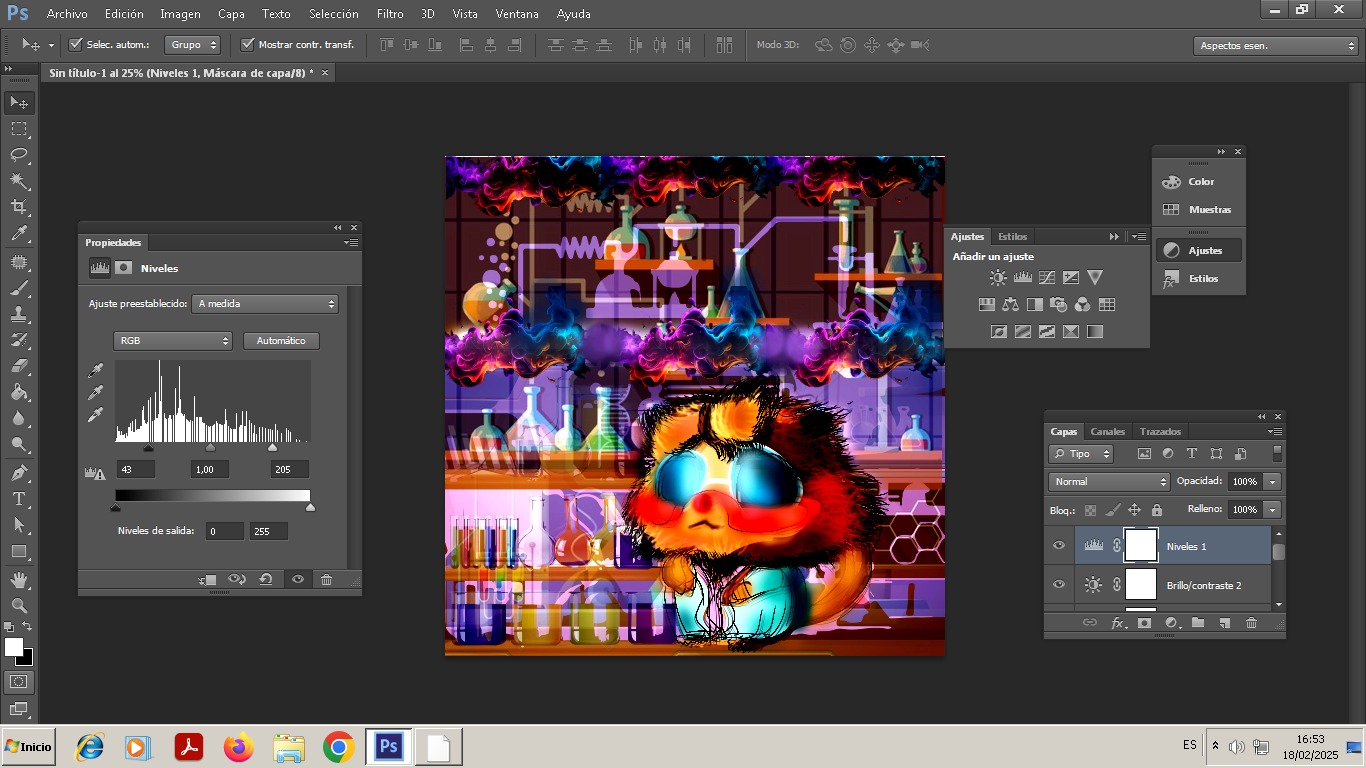
Task: Toggle lock transparent pixels
Action: (x=1091, y=510)
